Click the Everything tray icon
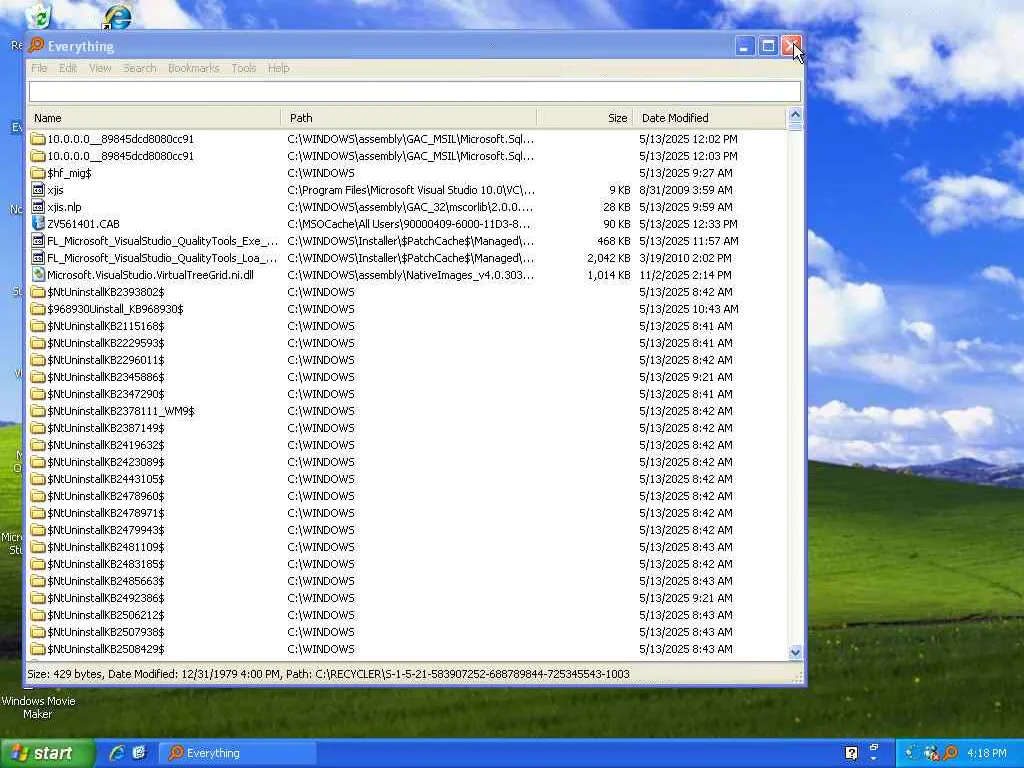1024x768 pixels. coord(951,753)
